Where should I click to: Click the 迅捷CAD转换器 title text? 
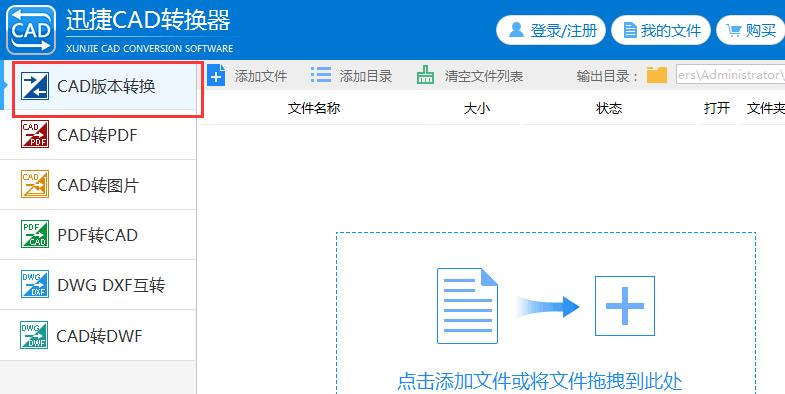pos(148,20)
